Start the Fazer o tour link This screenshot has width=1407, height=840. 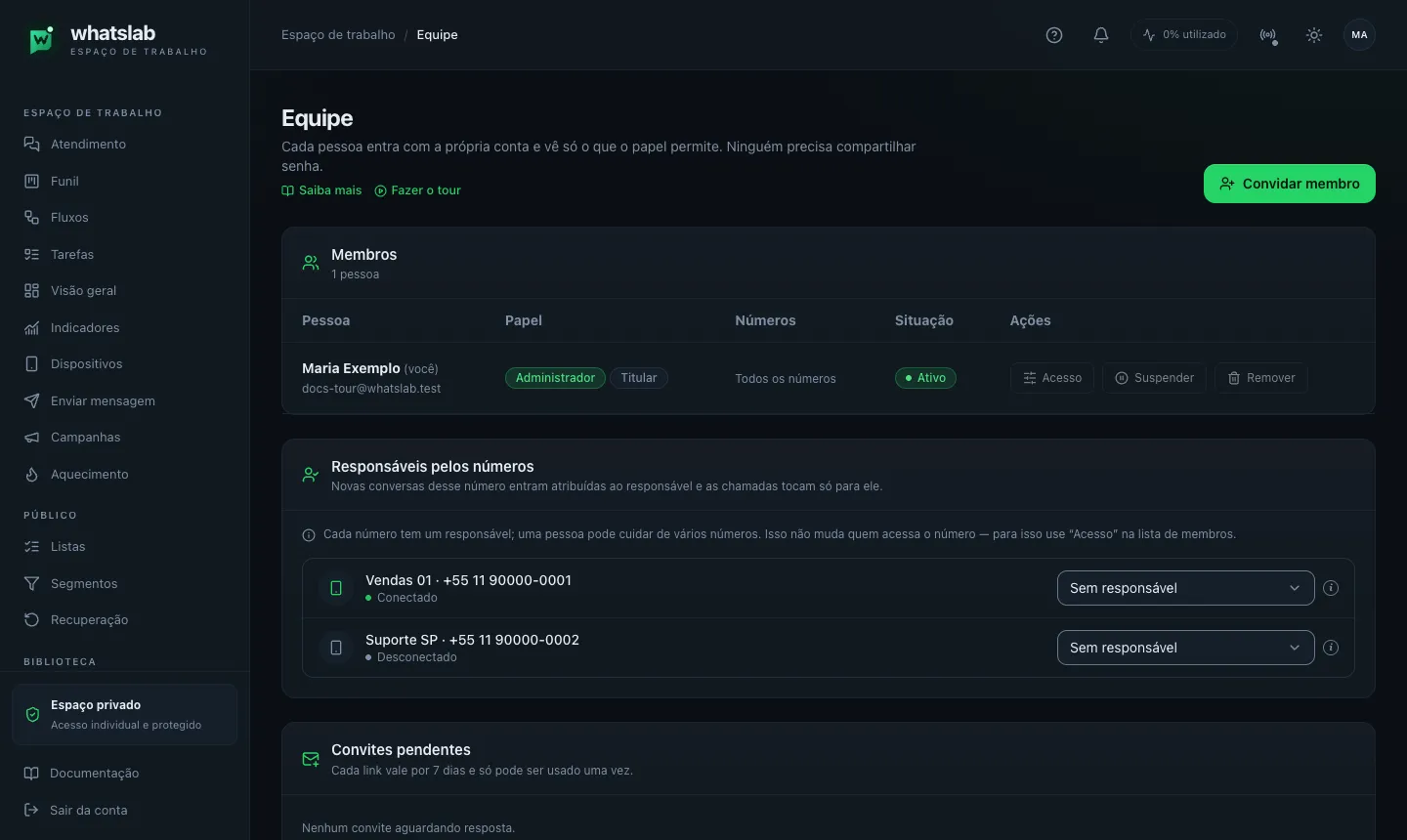pos(417,190)
